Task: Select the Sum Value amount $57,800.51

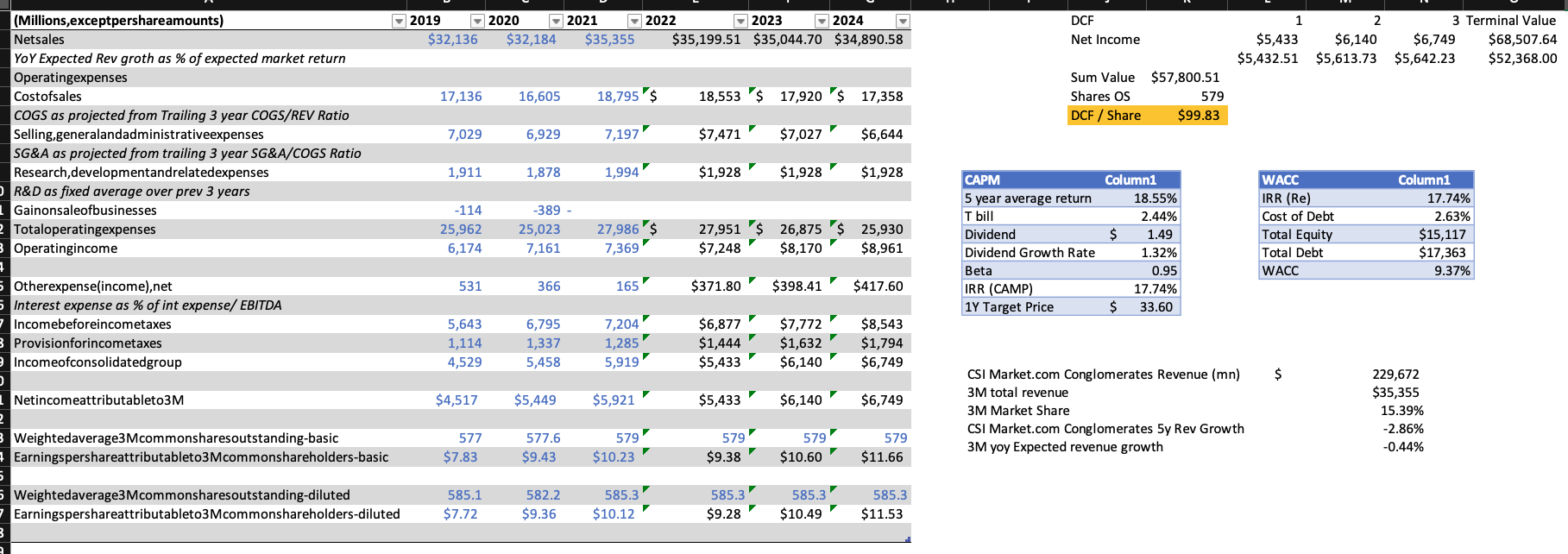Action: pos(1185,78)
